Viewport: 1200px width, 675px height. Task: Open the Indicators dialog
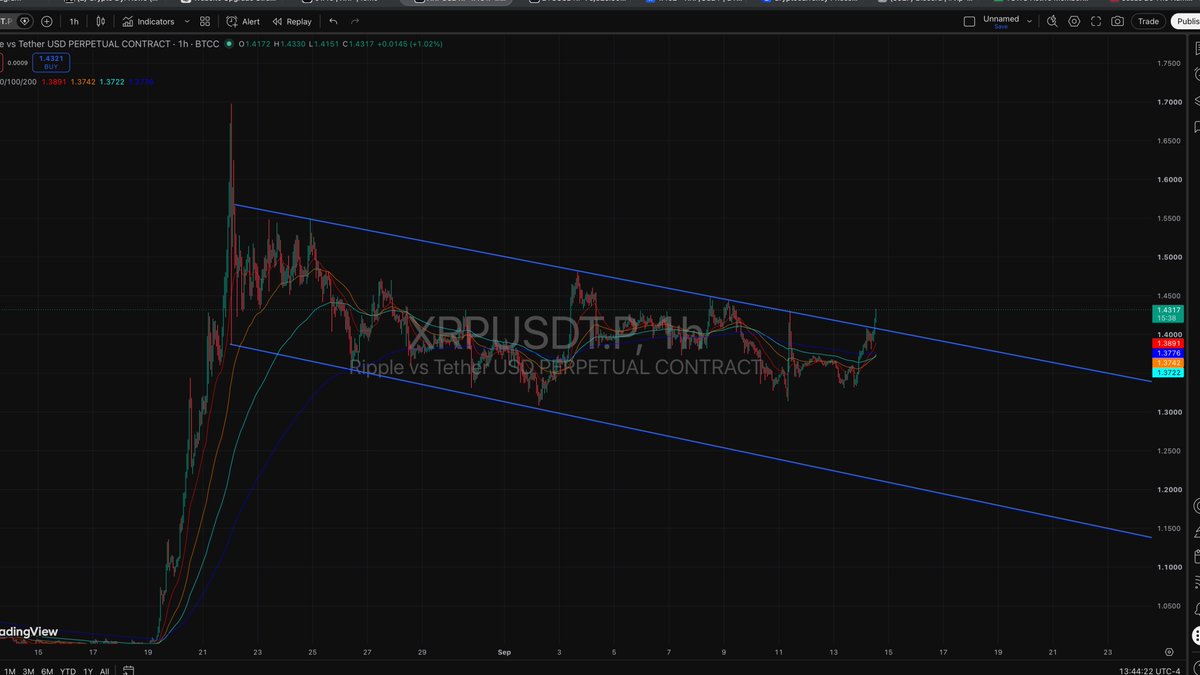tap(150, 21)
